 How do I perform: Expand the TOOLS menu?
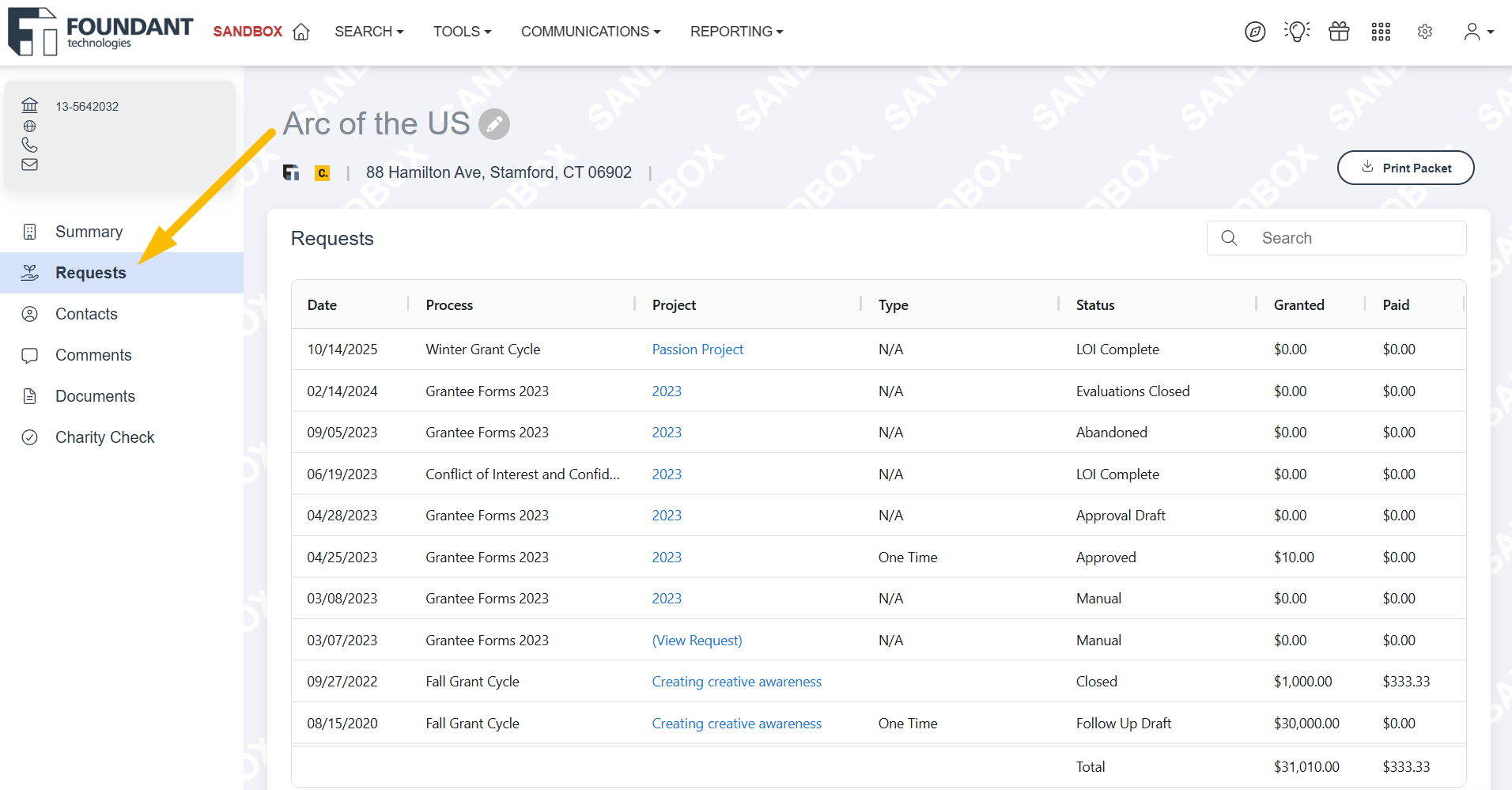coord(462,32)
